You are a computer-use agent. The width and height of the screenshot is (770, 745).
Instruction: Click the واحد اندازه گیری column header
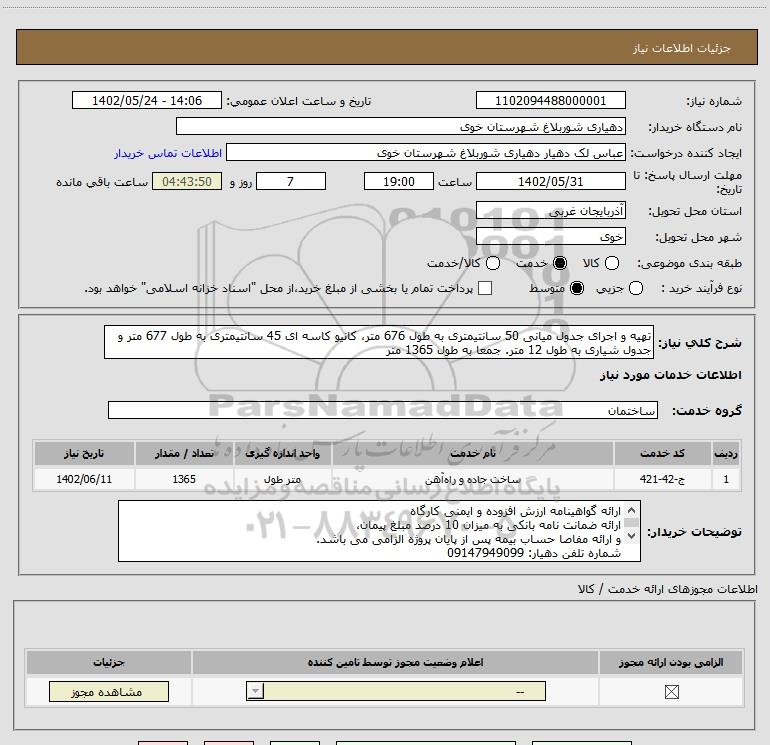282,453
